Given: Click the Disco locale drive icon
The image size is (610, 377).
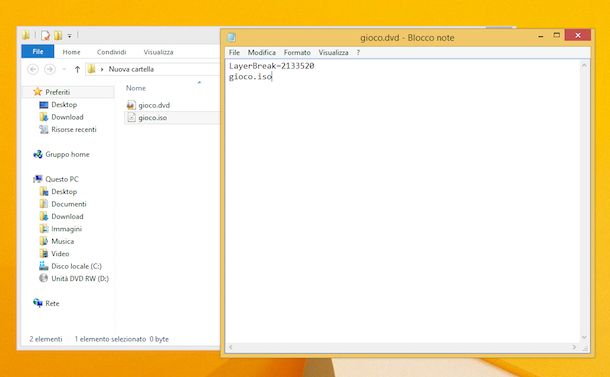Looking at the screenshot, I should coord(44,267).
